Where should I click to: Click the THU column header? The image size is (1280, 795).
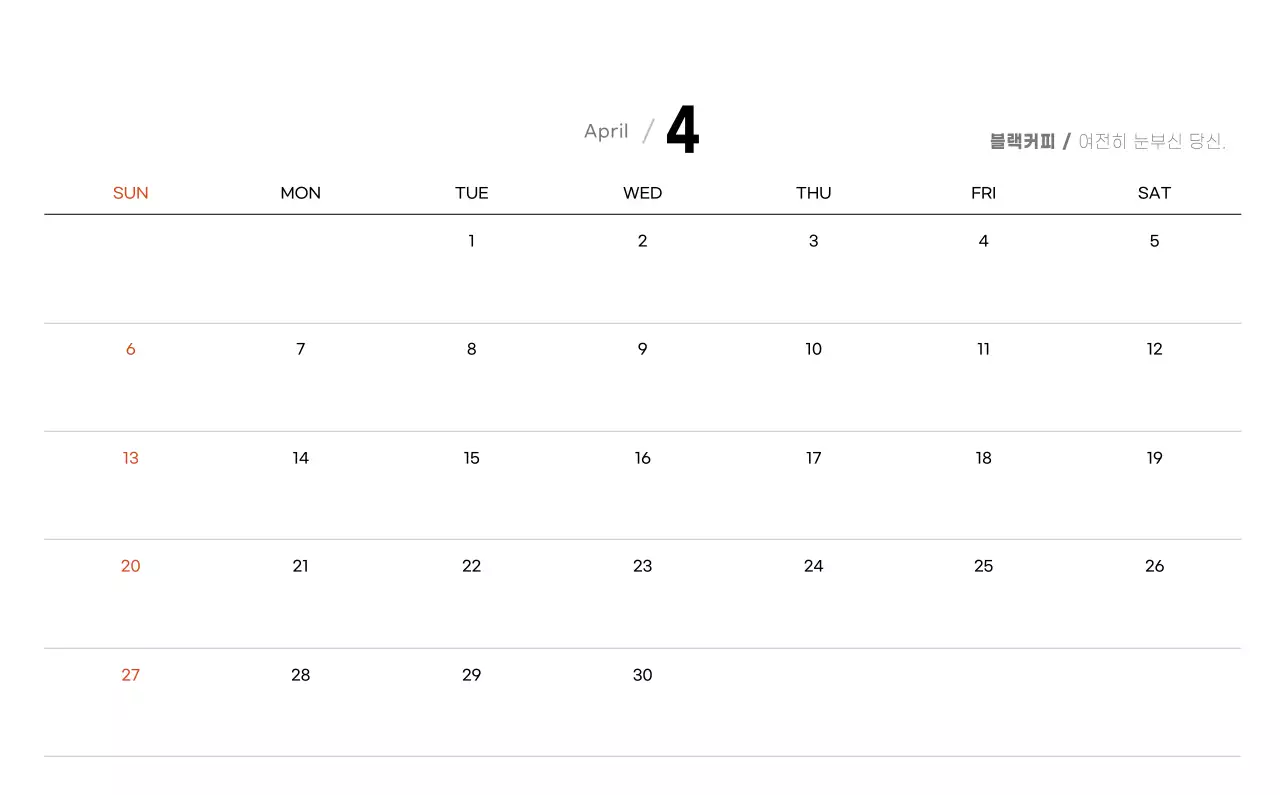[813, 193]
